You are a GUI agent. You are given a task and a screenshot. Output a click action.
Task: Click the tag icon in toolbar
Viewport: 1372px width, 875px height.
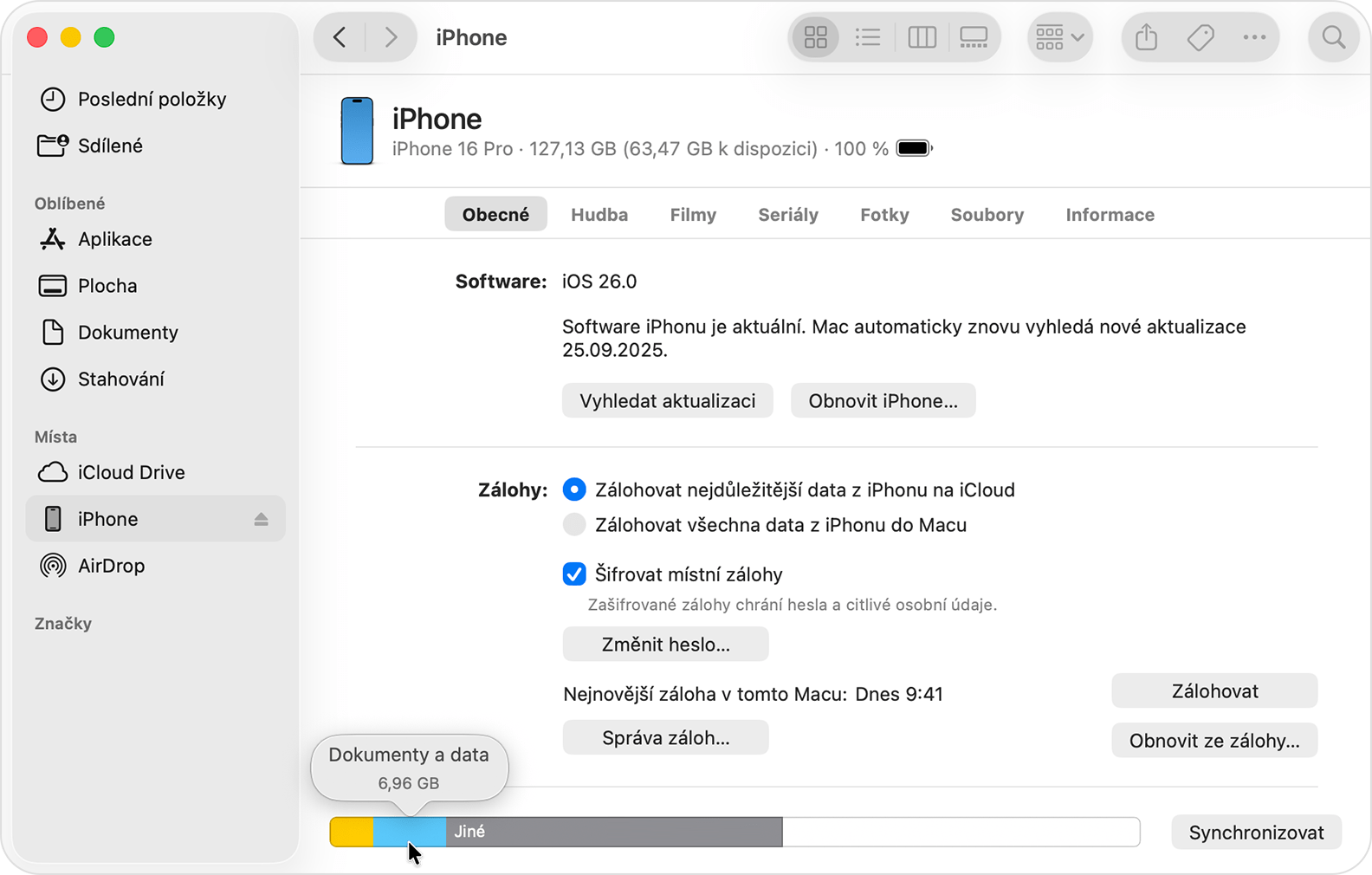coord(1200,37)
